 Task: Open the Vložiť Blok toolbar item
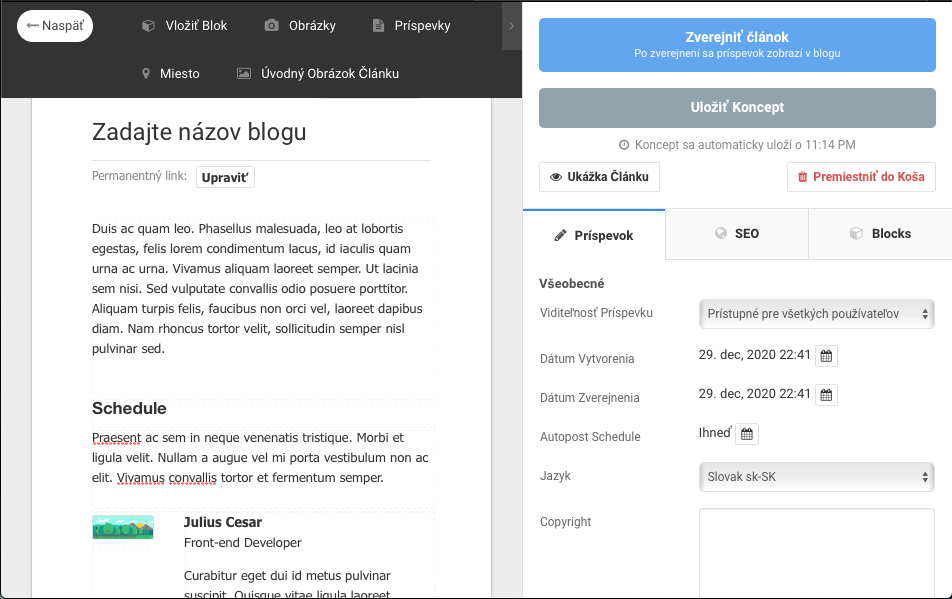(x=184, y=25)
